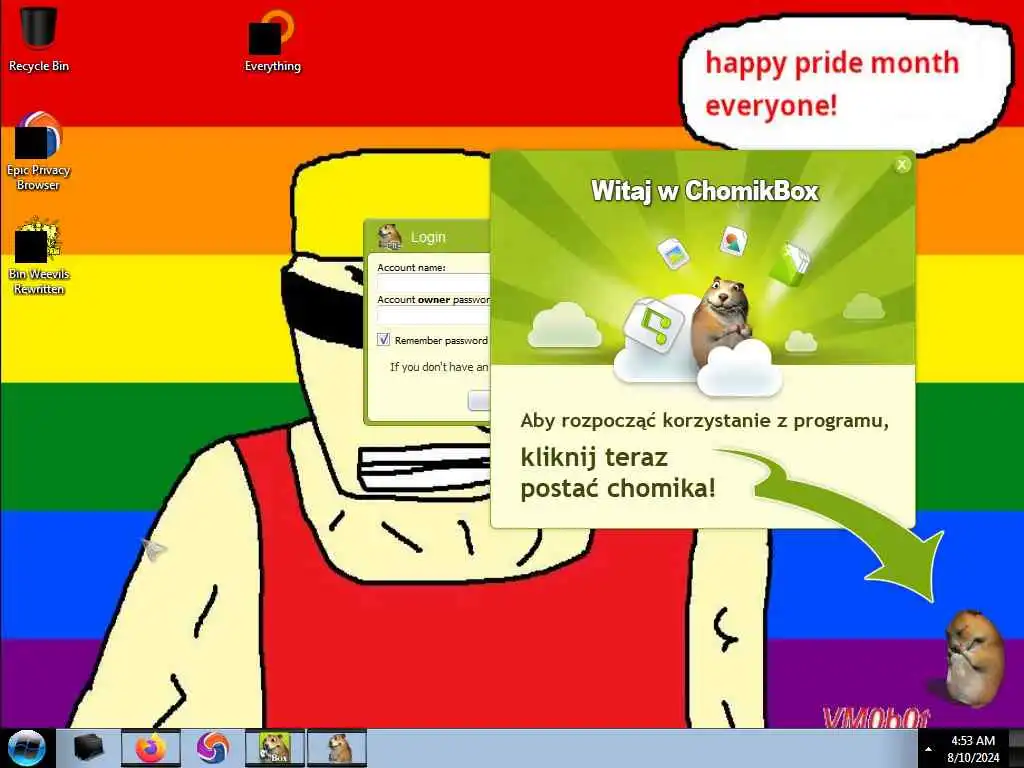Open Bin Weevils Rewritten desktop shortcut
Screen dimensions: 1024x768
pyautogui.click(x=39, y=256)
